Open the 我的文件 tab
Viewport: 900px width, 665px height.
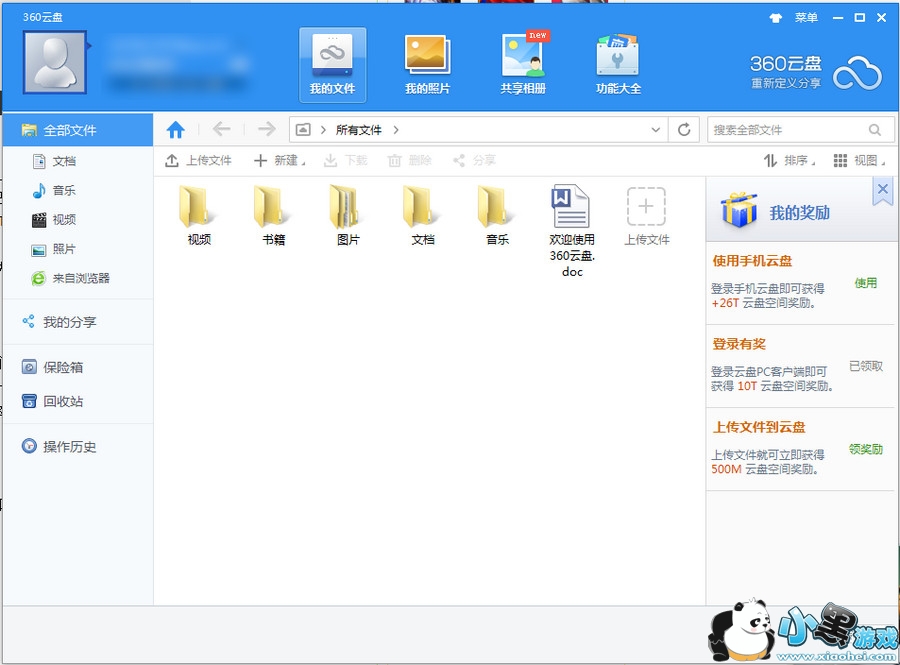point(332,65)
